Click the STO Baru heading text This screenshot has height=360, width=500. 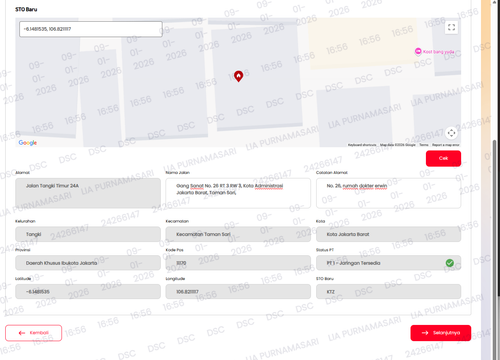[26, 9]
